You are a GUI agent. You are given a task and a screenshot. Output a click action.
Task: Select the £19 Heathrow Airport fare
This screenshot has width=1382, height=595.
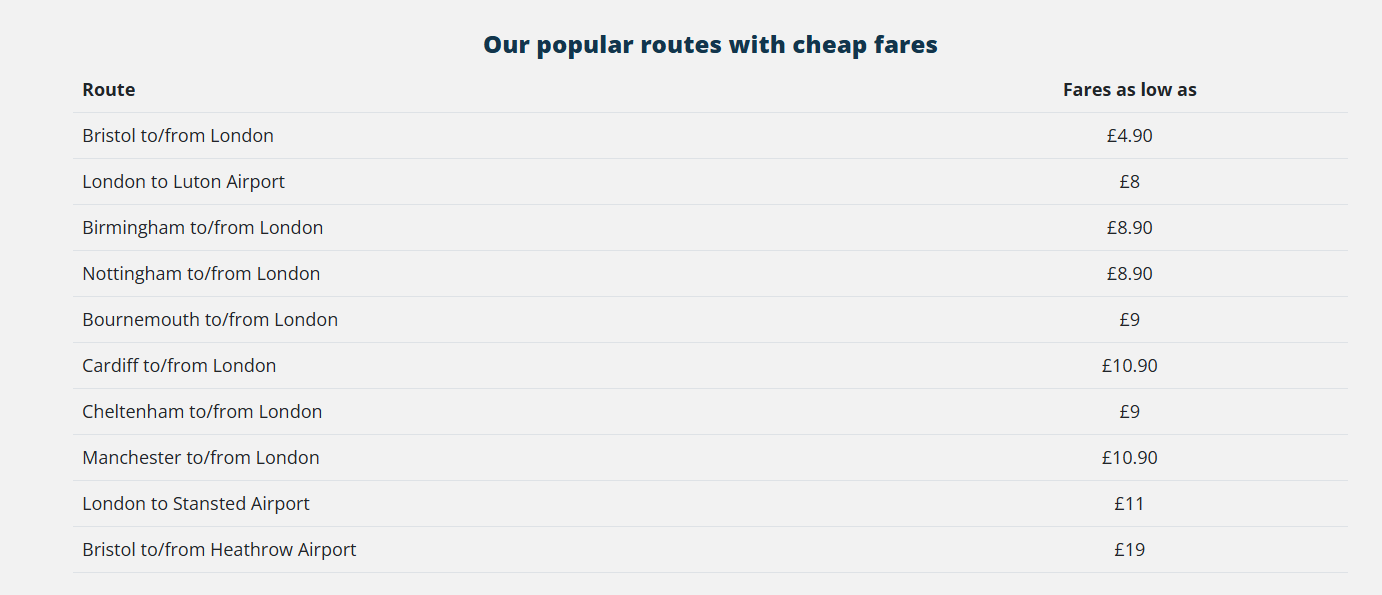1129,550
